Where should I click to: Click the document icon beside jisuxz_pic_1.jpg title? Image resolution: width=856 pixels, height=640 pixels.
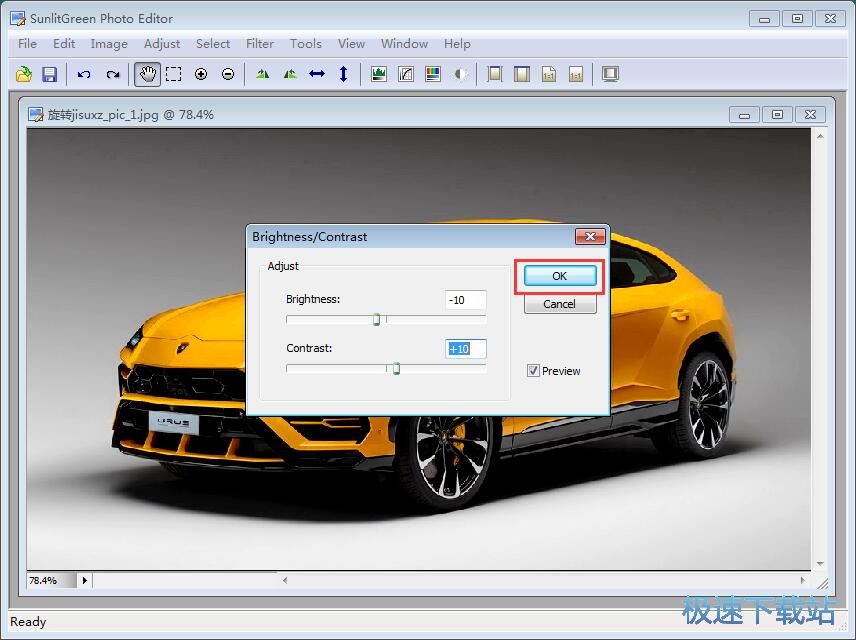click(x=35, y=114)
